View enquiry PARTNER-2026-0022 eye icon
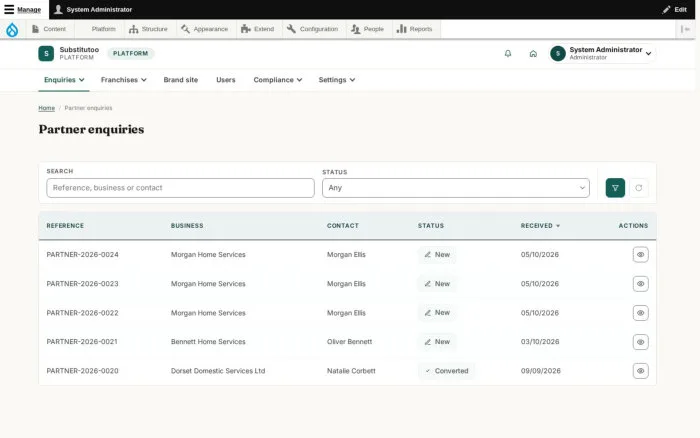Screen dimensions: 700x438 tap(641, 313)
